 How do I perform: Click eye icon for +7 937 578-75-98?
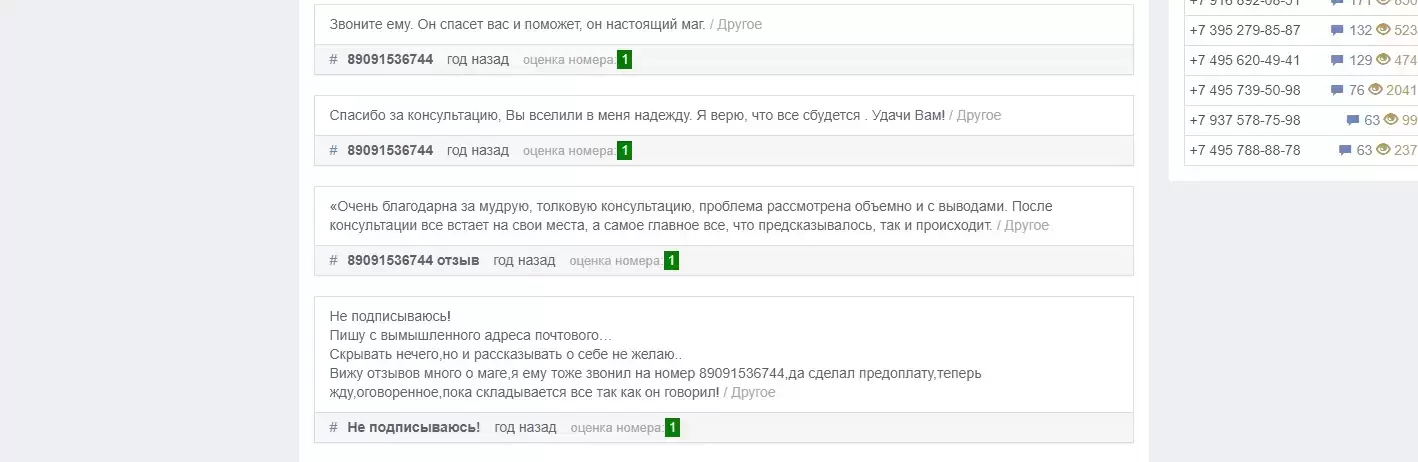point(1391,120)
